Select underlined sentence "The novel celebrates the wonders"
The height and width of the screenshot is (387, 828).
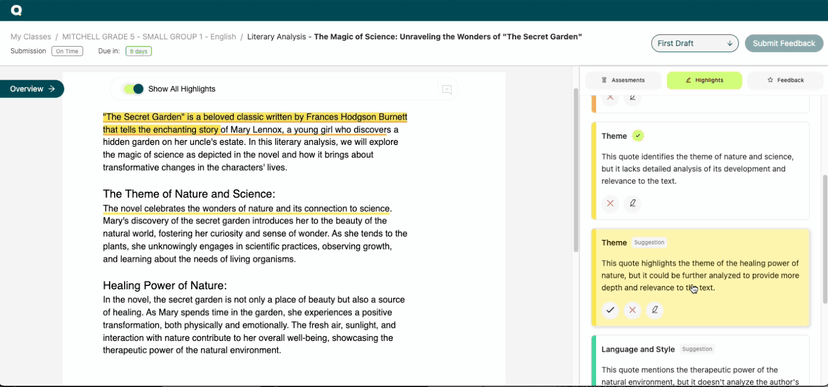click(247, 209)
